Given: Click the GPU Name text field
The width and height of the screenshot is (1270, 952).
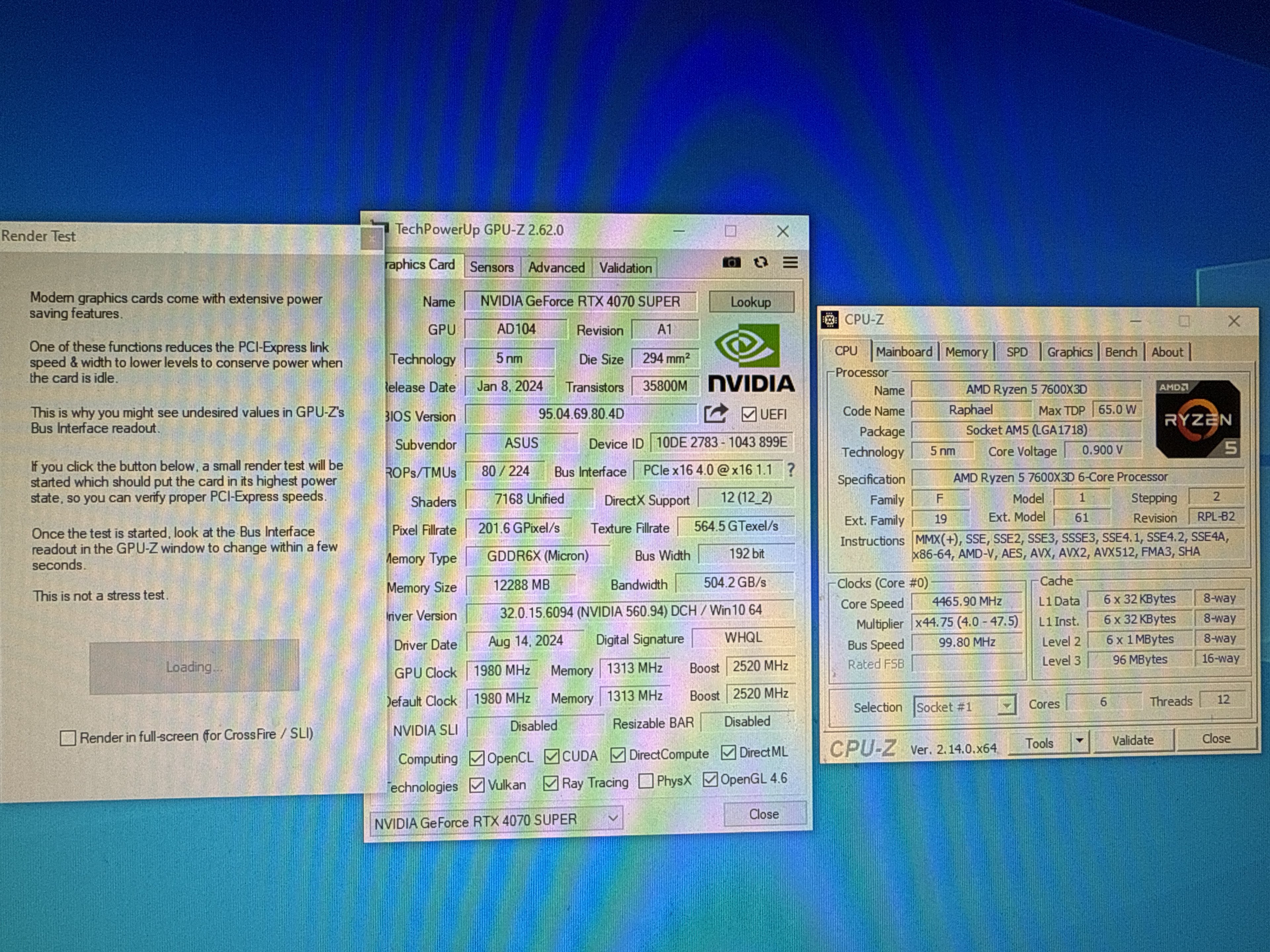Looking at the screenshot, I should (x=580, y=301).
